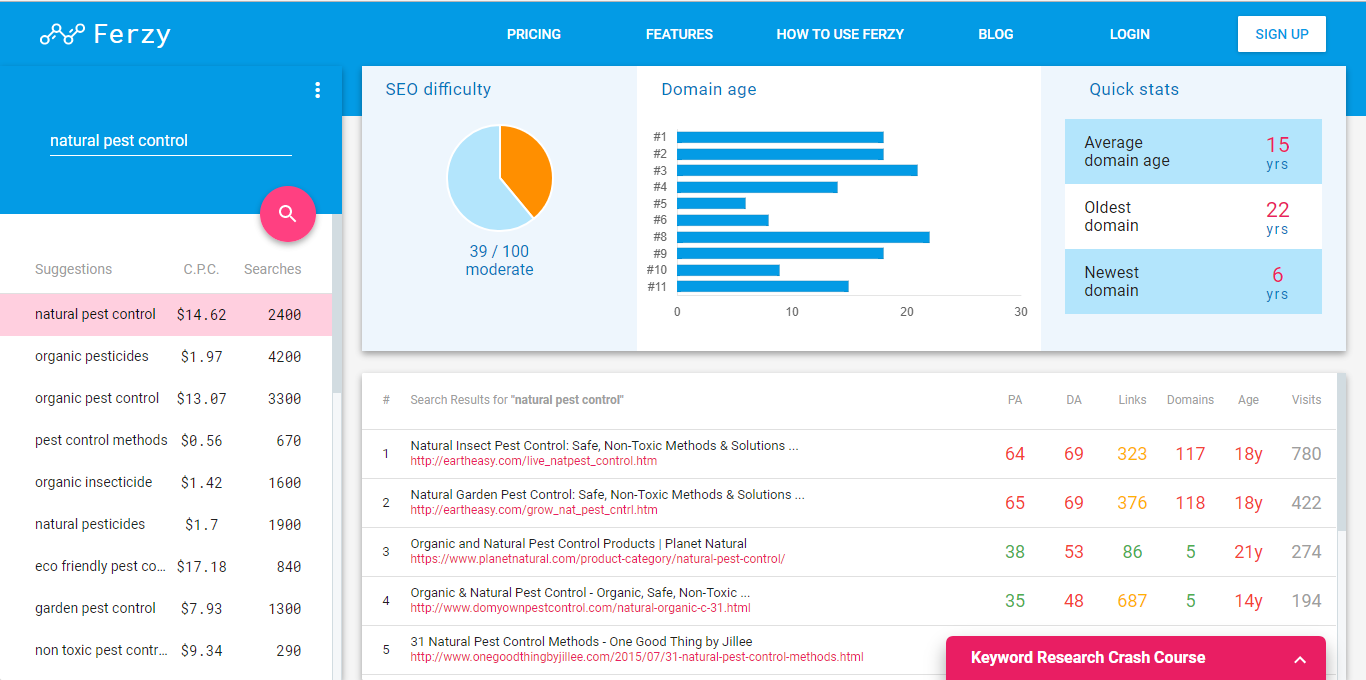
Task: Open How To Use Ferzy
Action: [840, 34]
